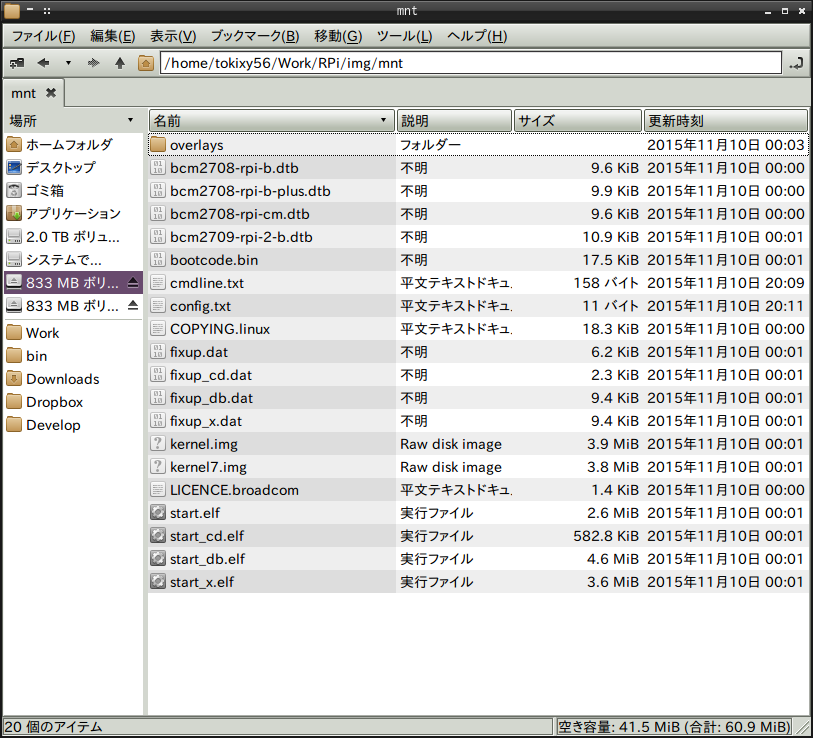Select the 2.0 TB volume in sidebar
Viewport: 813px width, 738px height.
73,236
